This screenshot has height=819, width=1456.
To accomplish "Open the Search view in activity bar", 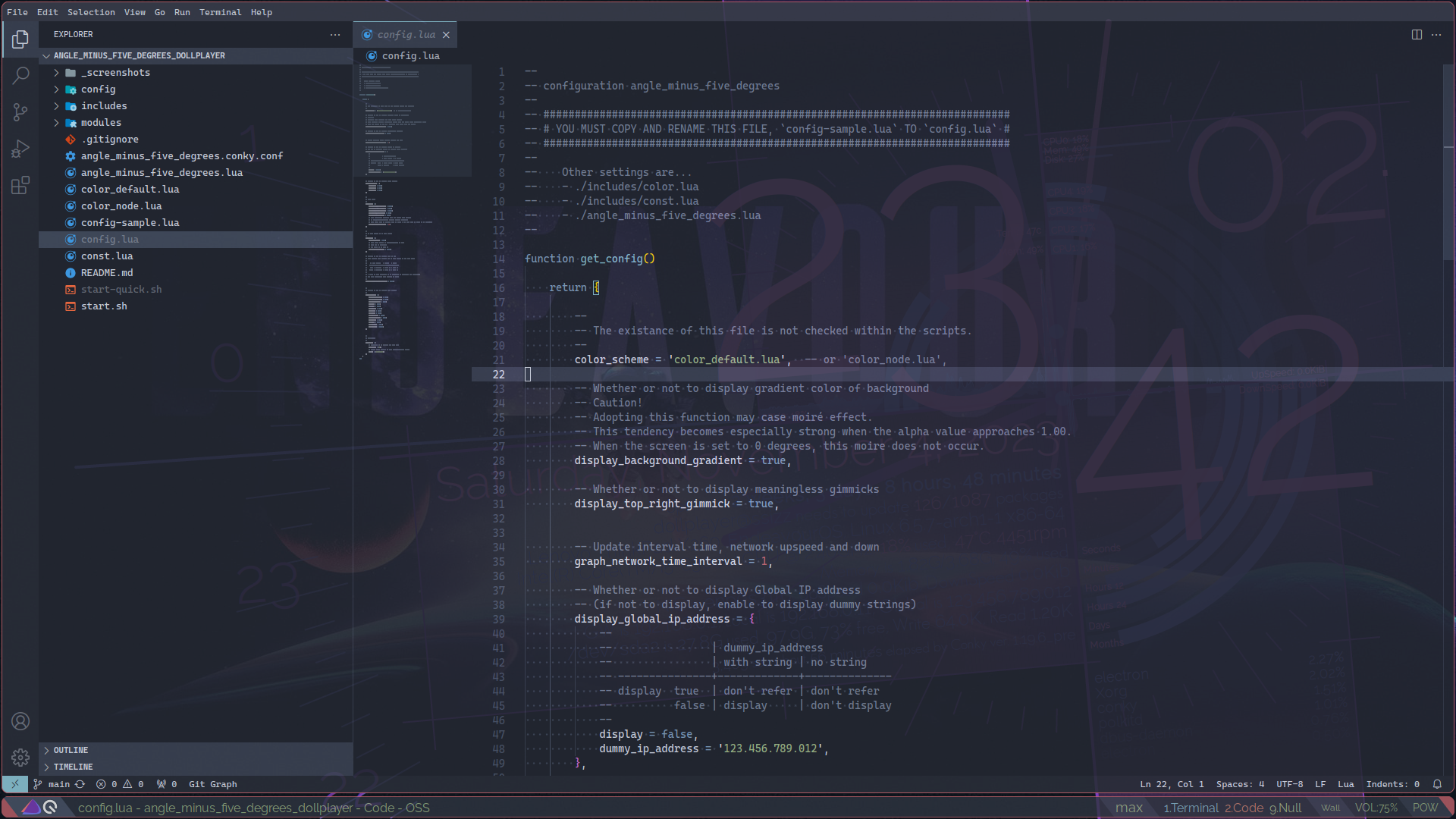I will (x=20, y=76).
